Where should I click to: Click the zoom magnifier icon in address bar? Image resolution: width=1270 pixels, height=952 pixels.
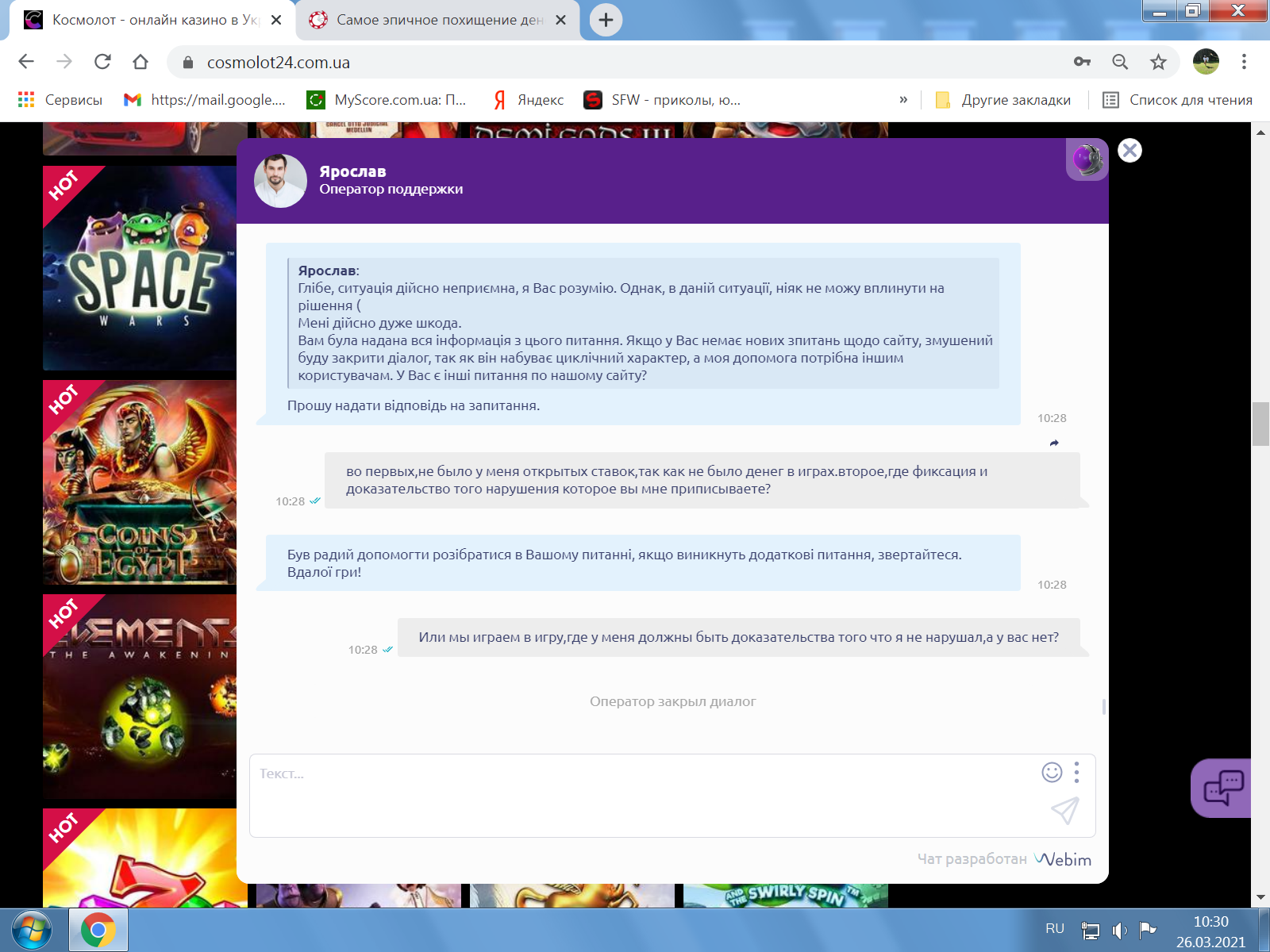point(1120,62)
